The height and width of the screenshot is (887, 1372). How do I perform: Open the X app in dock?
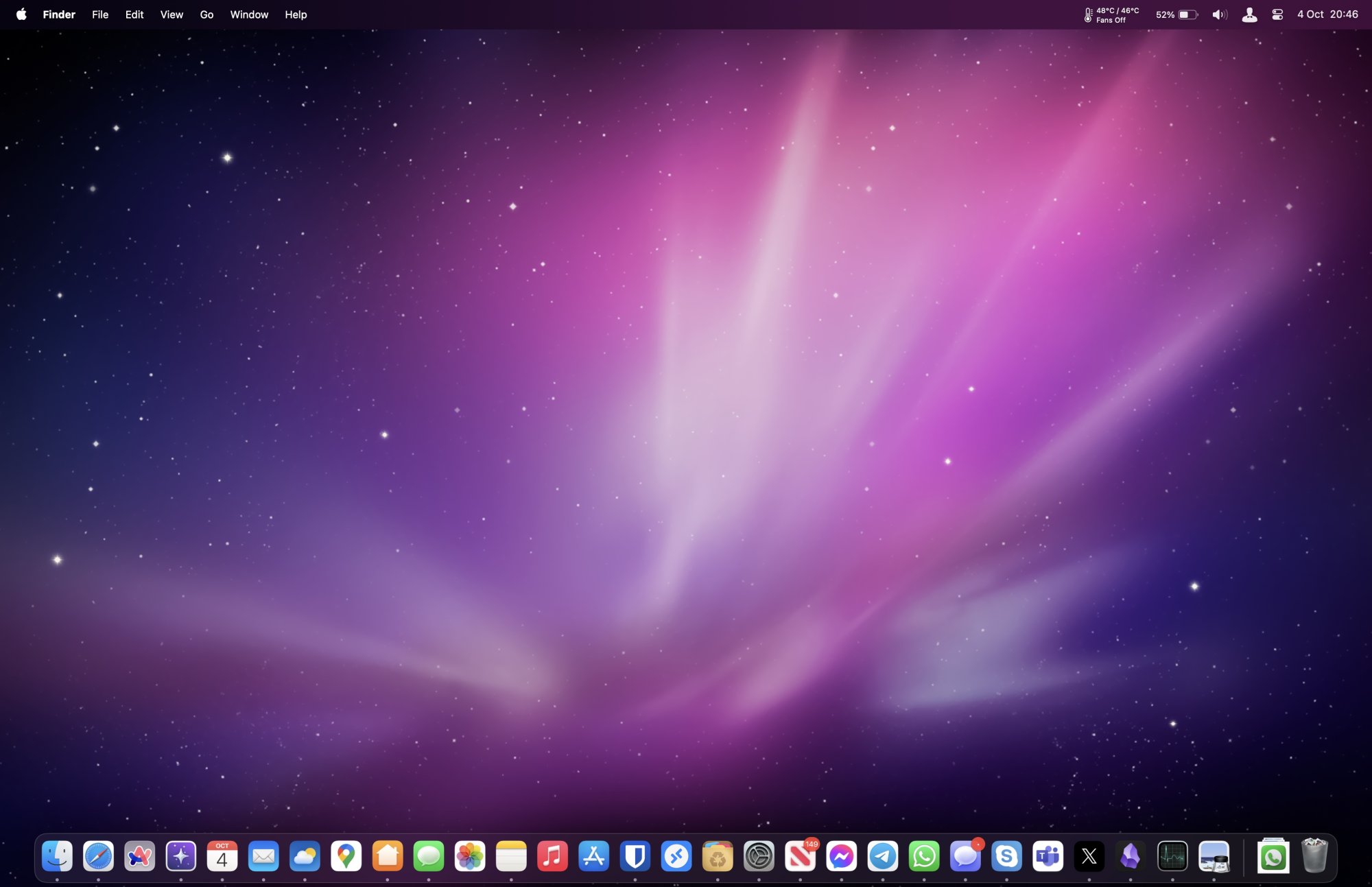tap(1089, 856)
